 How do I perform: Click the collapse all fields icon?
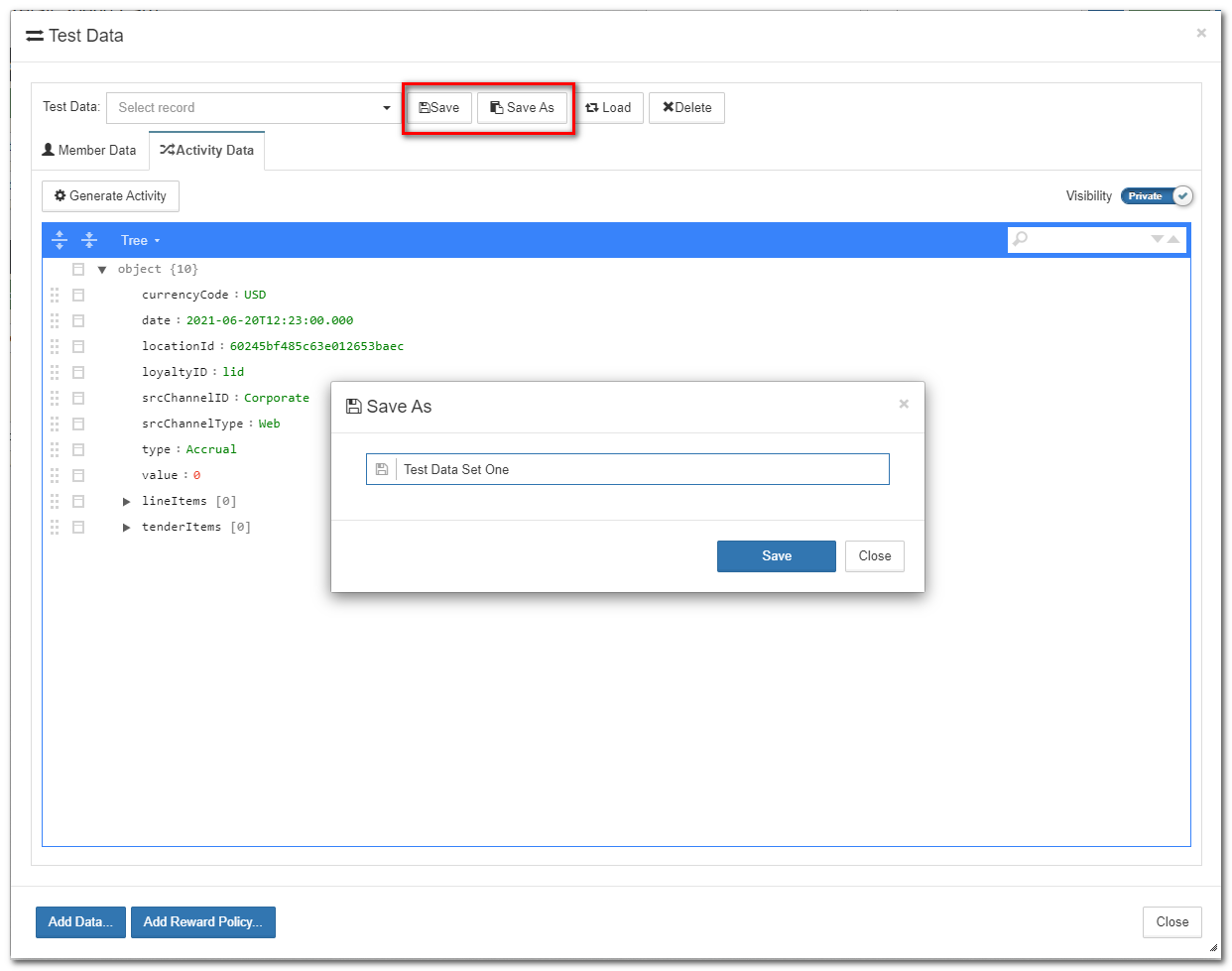coord(89,240)
